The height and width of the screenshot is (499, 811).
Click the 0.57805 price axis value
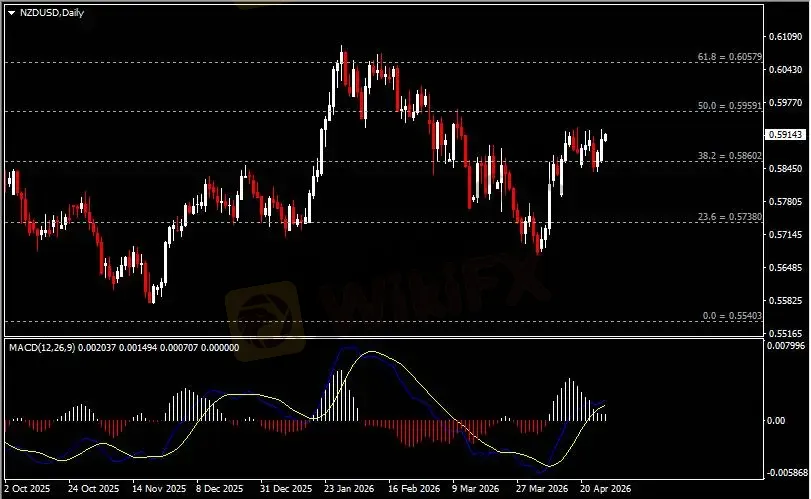pyautogui.click(x=785, y=202)
